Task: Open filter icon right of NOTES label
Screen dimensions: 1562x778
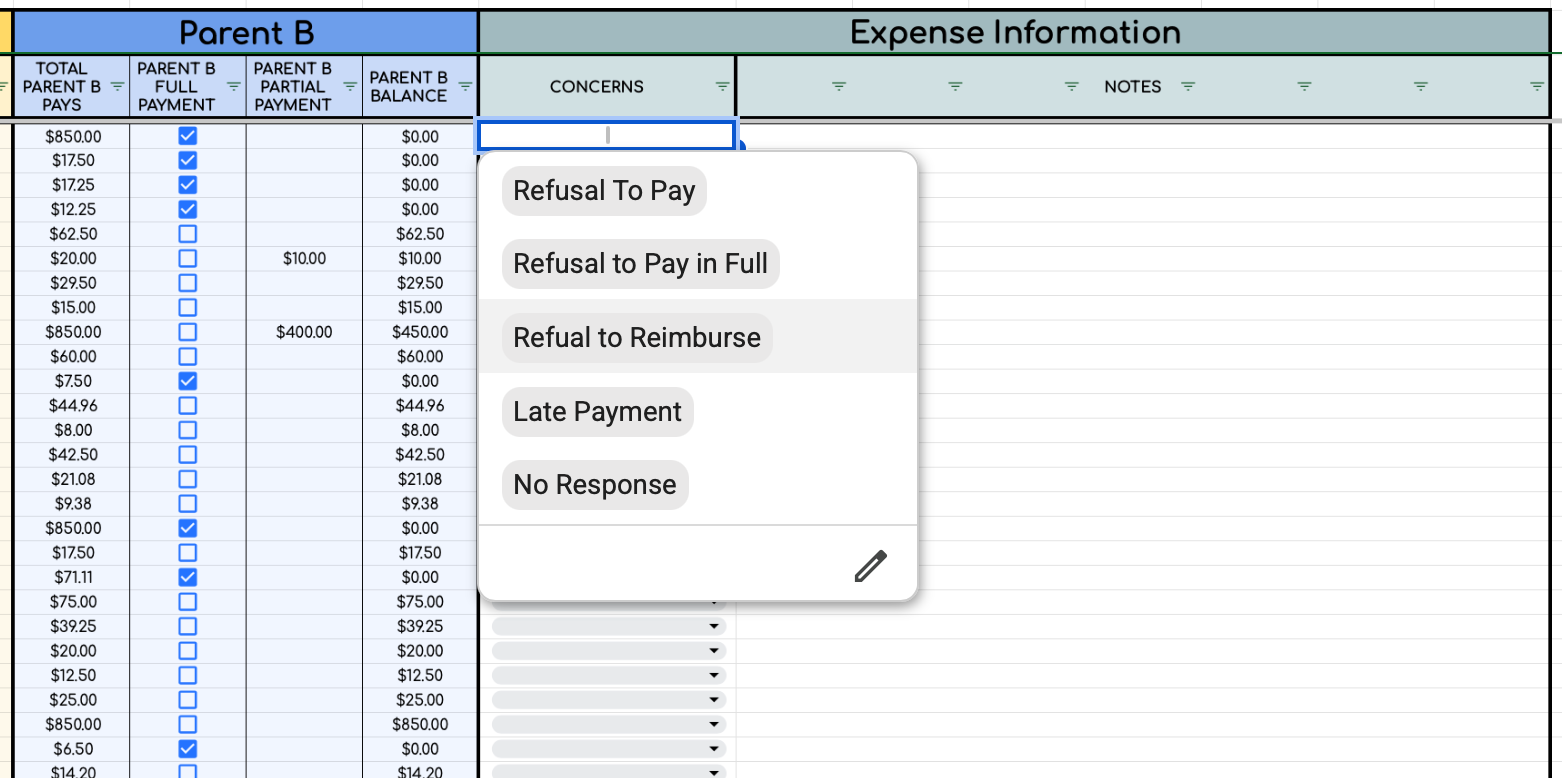Action: click(x=1188, y=87)
